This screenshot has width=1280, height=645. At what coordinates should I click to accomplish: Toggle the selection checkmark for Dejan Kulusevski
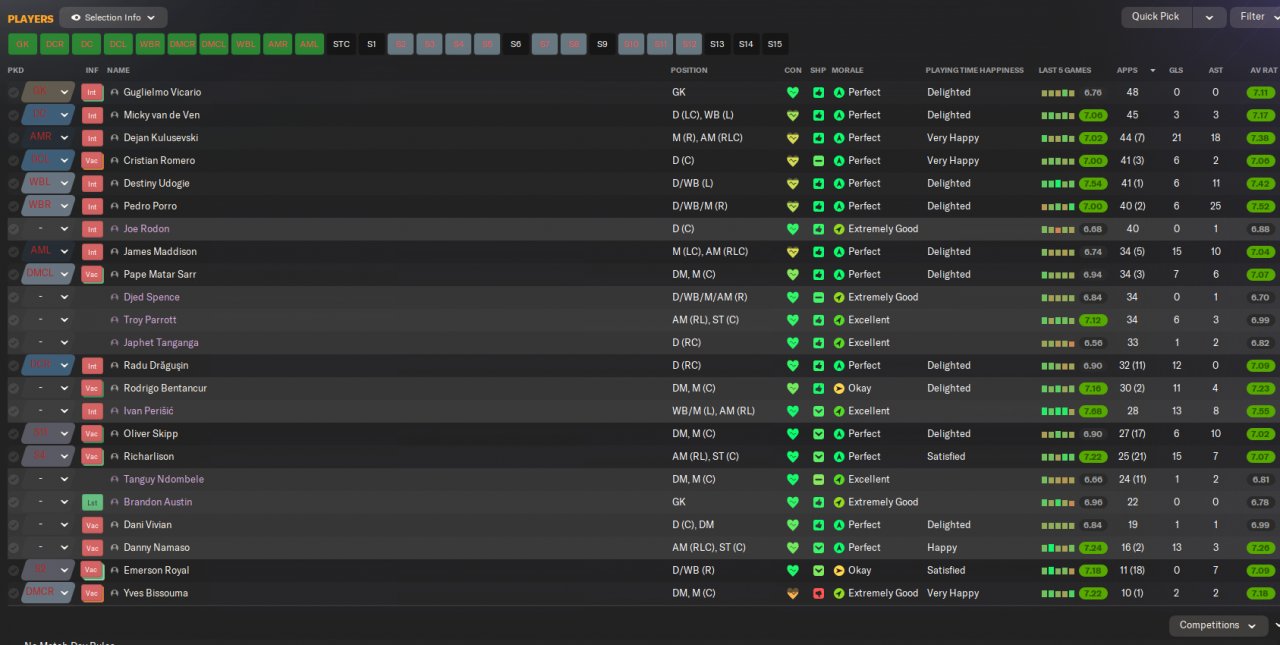click(x=13, y=138)
